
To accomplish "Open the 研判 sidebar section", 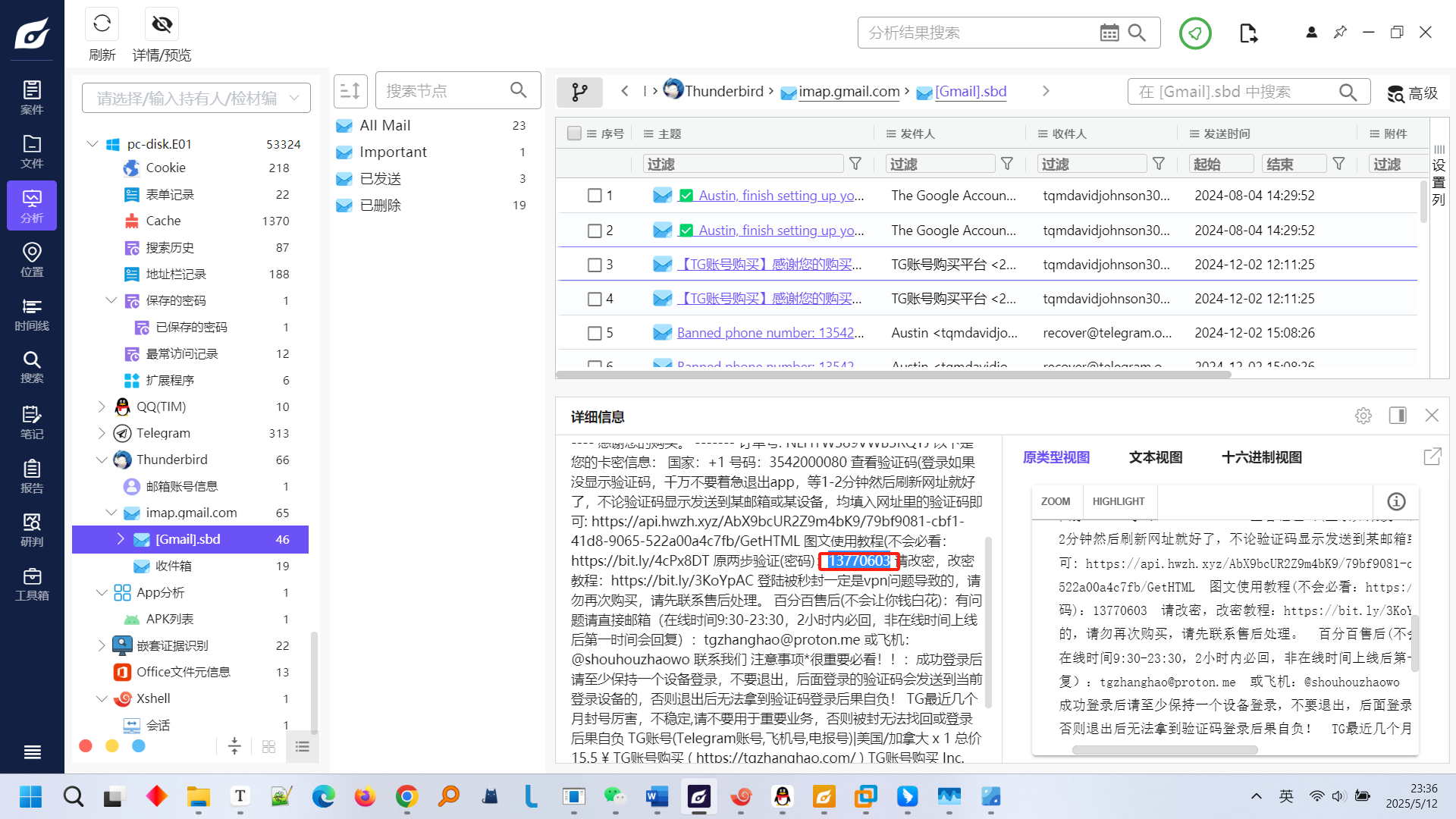I will [x=32, y=530].
